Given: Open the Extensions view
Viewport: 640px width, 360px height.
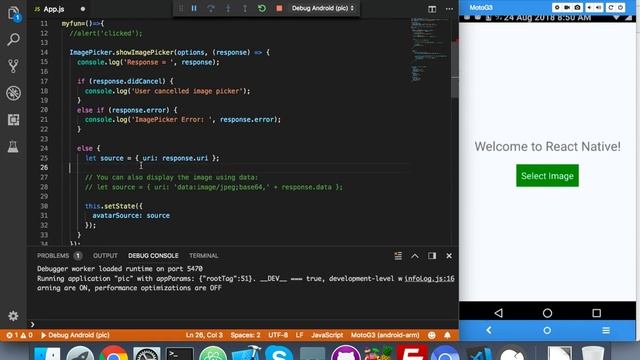Looking at the screenshot, I should 13,120.
